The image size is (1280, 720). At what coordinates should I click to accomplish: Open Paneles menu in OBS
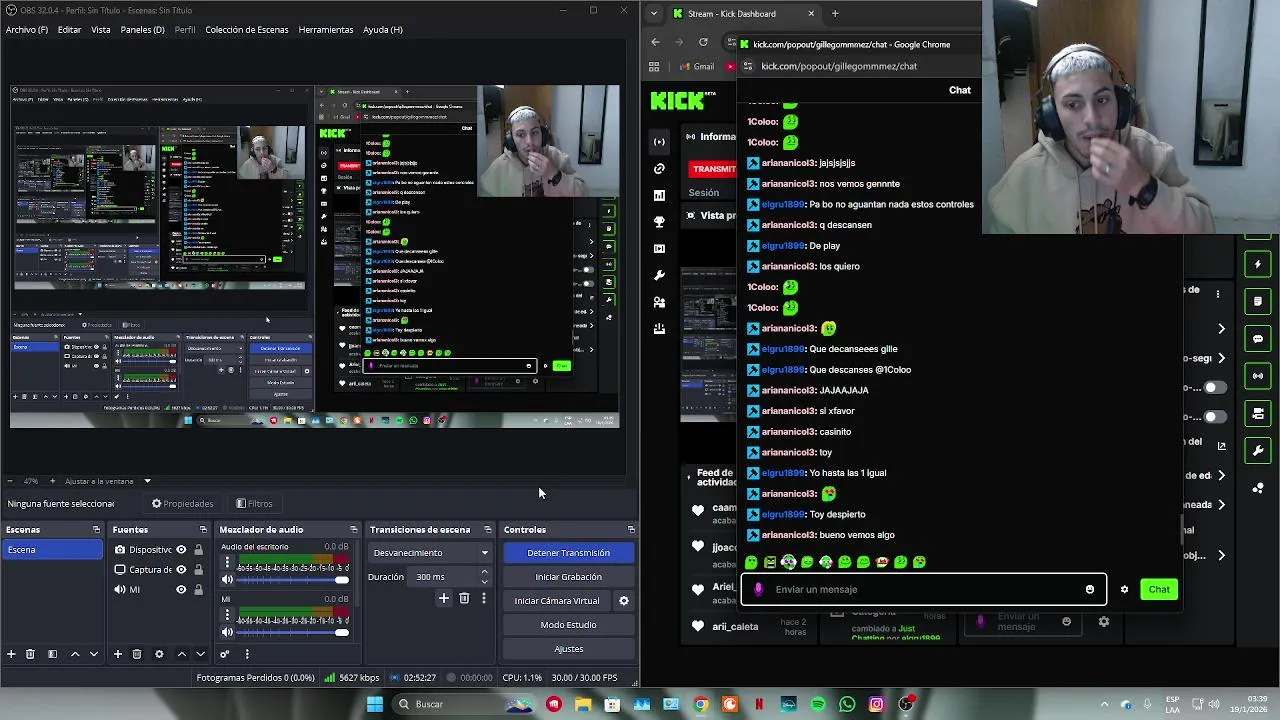pos(142,30)
